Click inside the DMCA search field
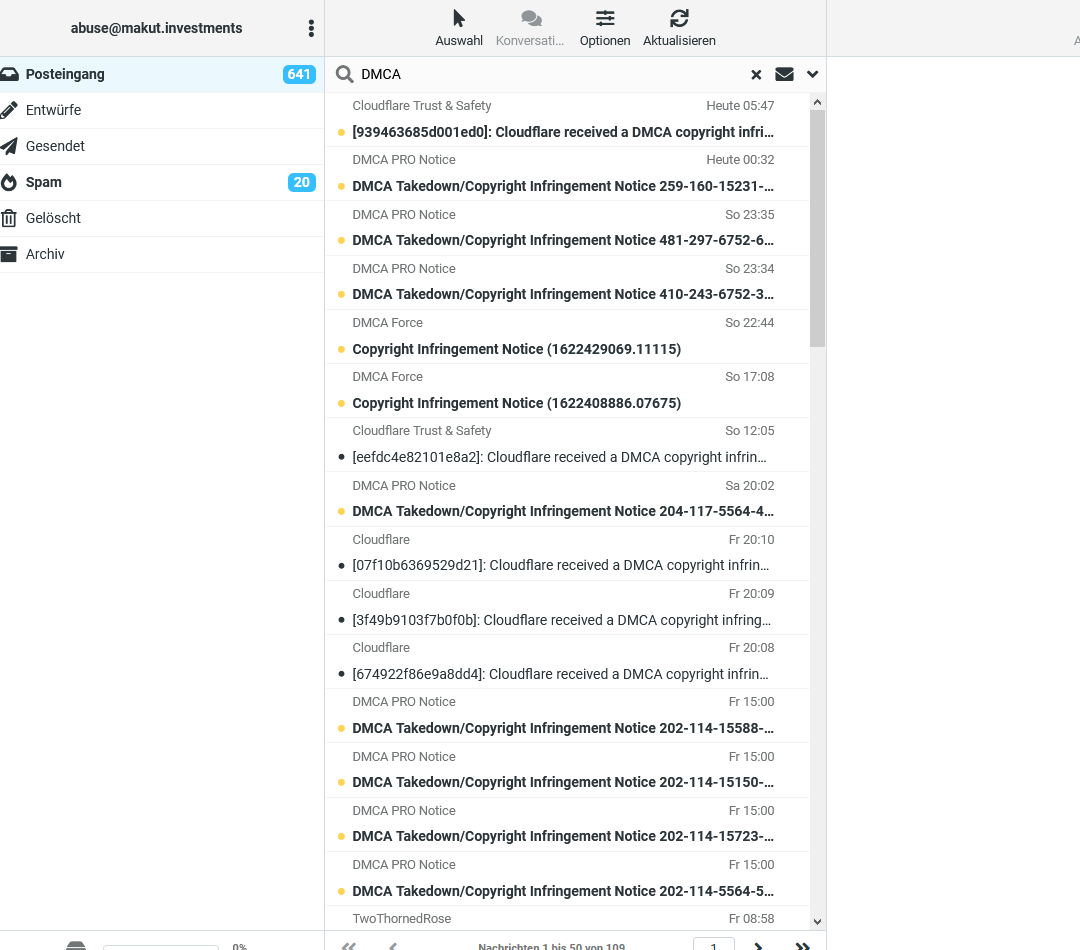This screenshot has height=950, width=1080. point(551,74)
